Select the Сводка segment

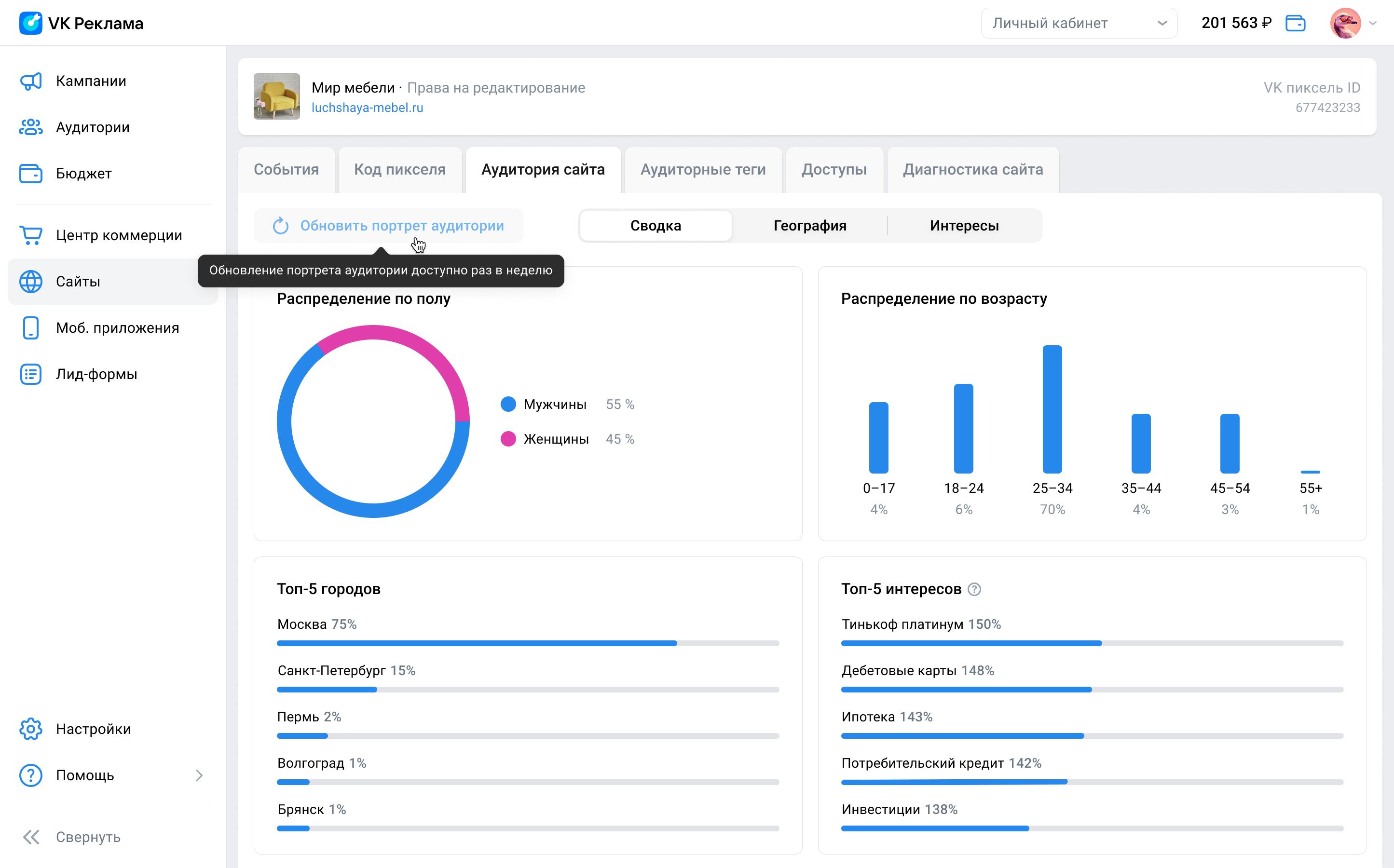point(656,226)
